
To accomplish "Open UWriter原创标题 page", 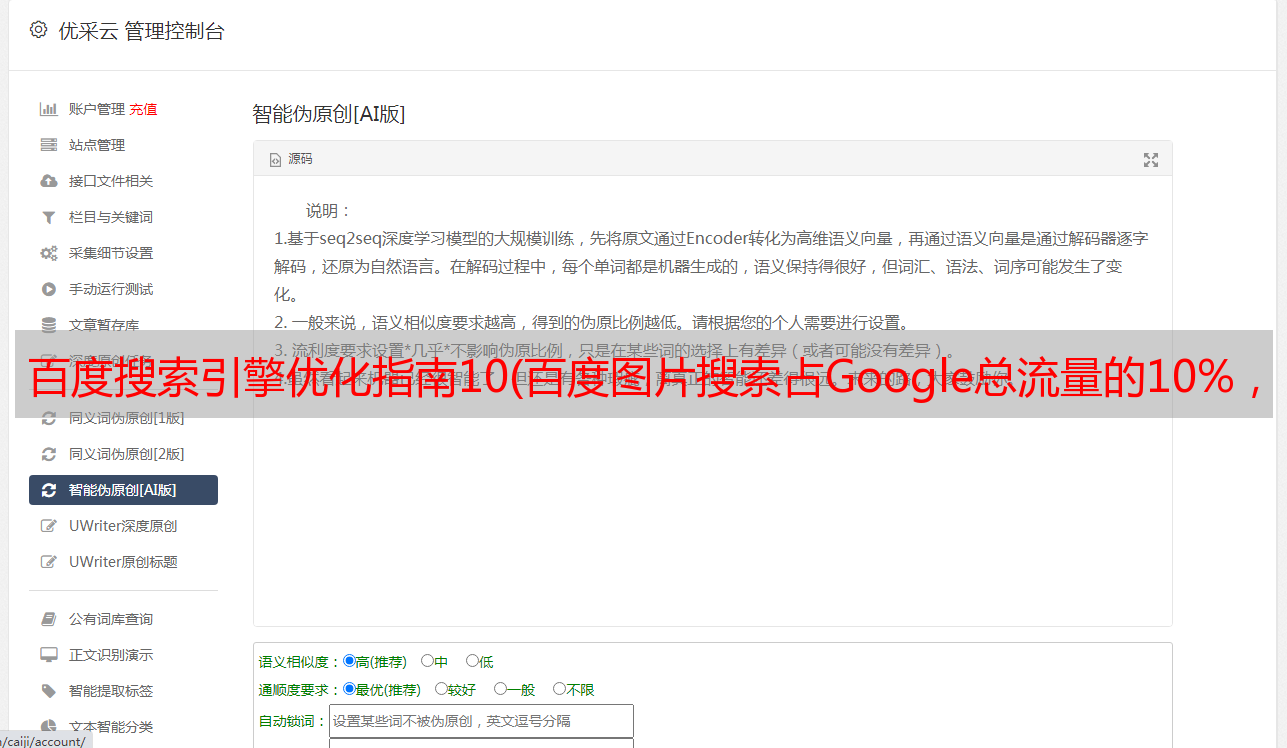I will coord(123,562).
